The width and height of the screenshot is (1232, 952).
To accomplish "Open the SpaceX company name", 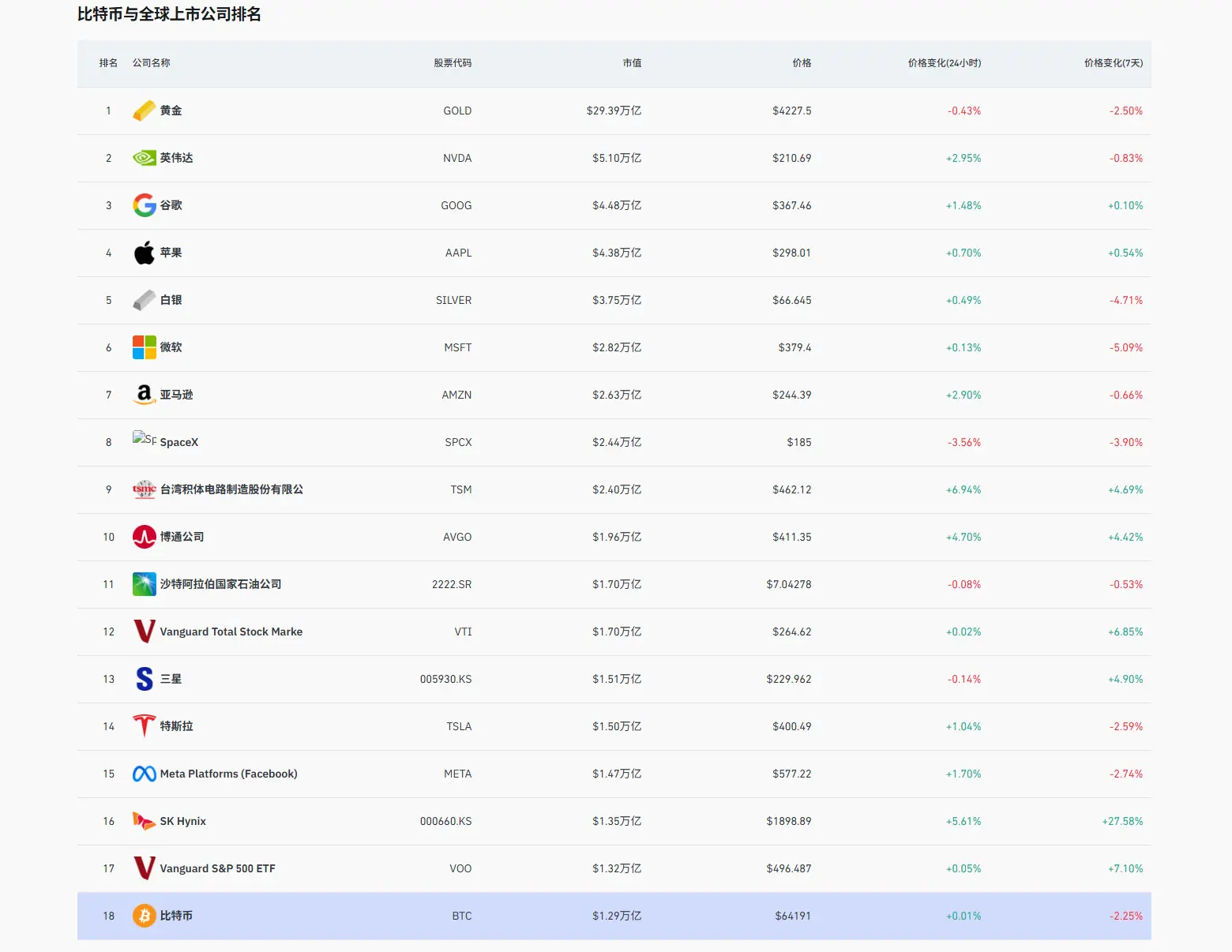I will tap(179, 442).
